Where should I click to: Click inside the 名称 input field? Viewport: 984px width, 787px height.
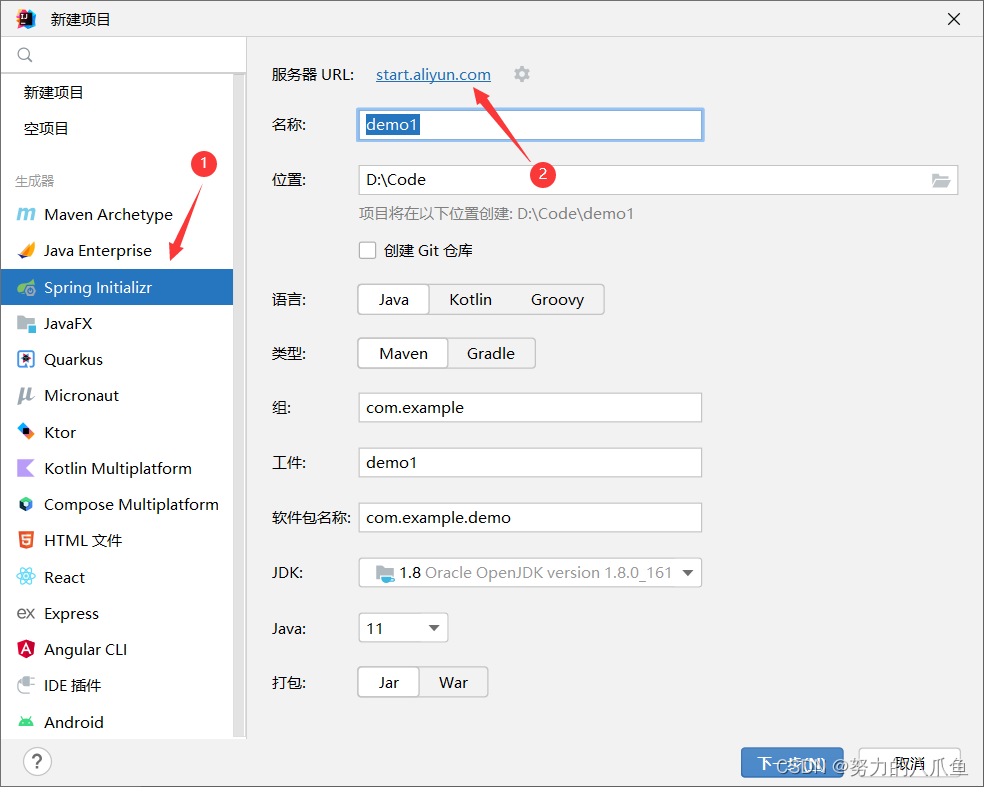[x=530, y=124]
